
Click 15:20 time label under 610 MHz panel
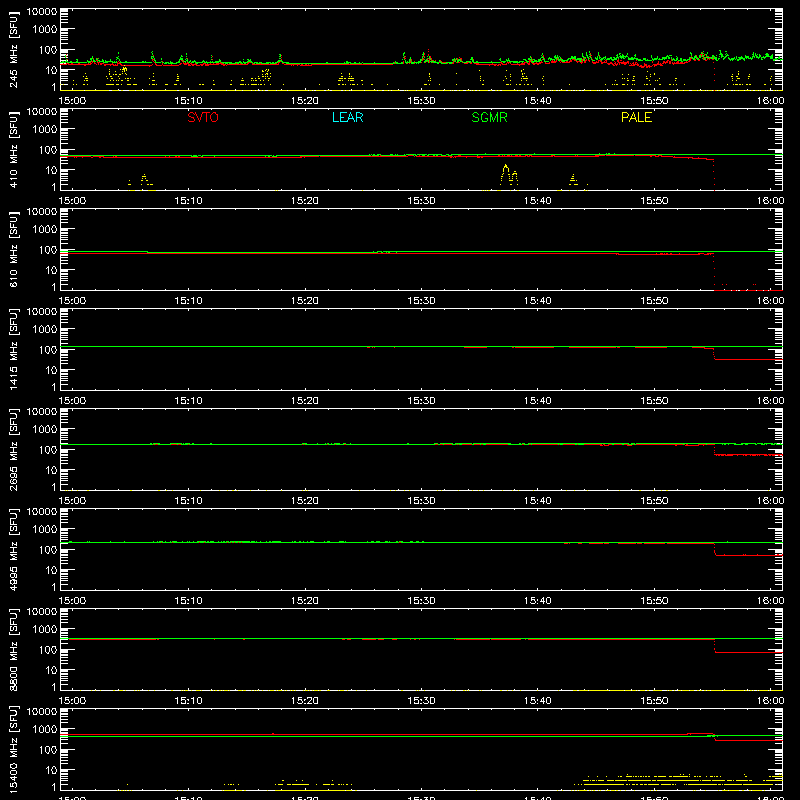(x=305, y=301)
